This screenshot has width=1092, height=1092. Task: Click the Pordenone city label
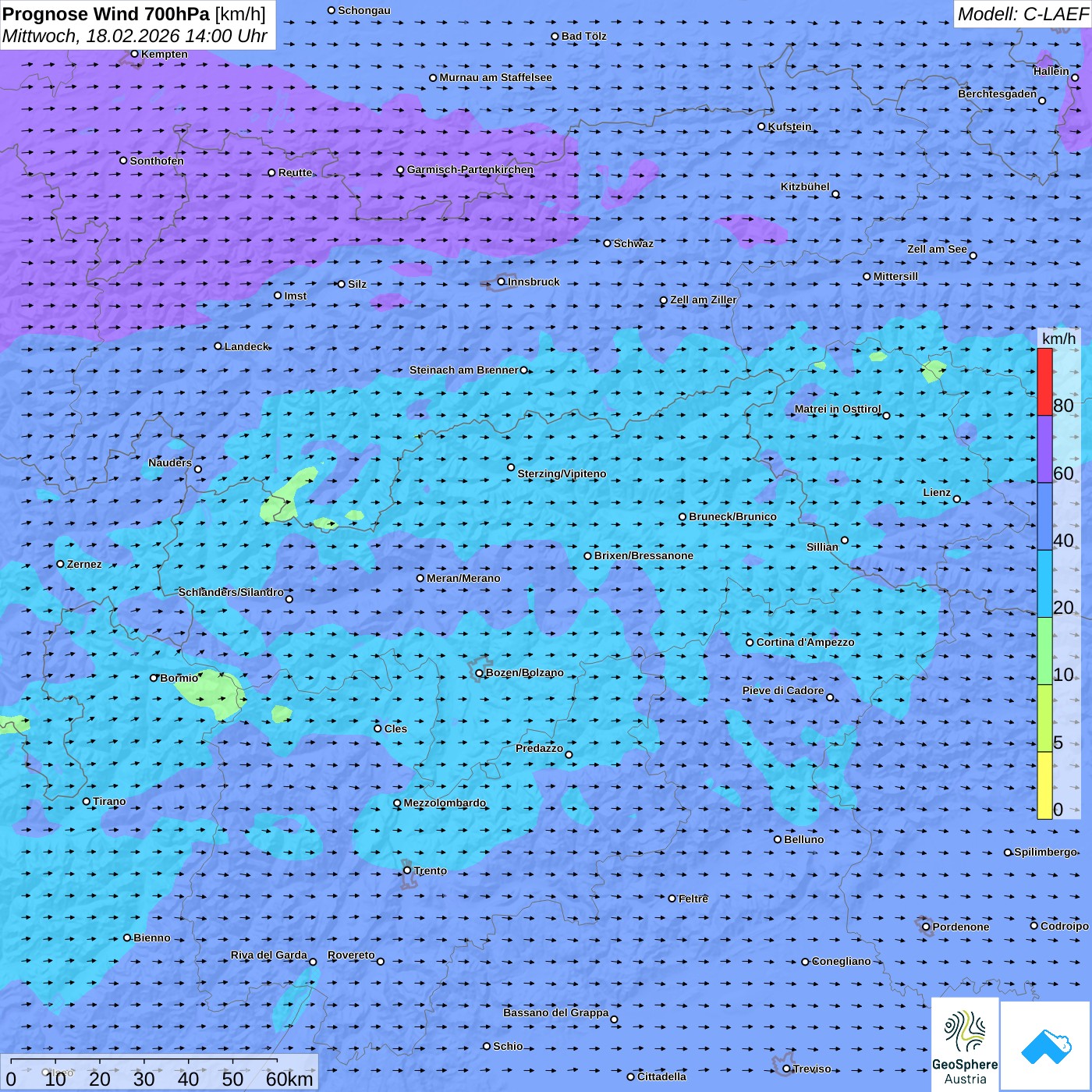click(961, 927)
